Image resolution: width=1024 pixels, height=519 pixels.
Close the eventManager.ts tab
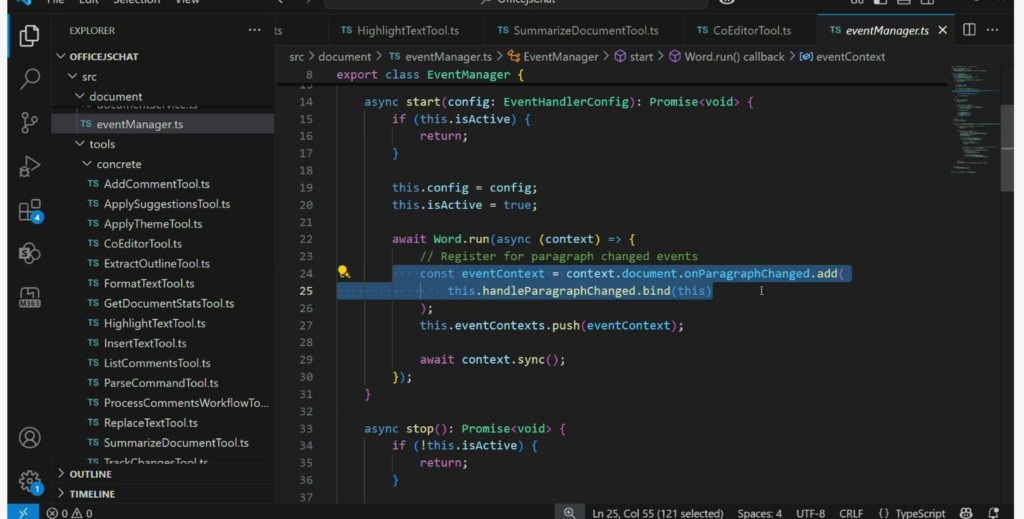coord(943,30)
